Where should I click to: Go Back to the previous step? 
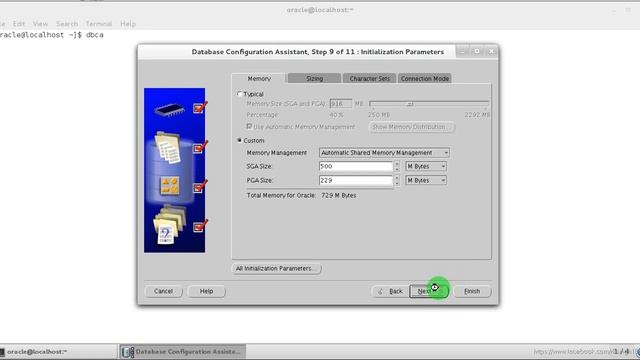(x=390, y=291)
